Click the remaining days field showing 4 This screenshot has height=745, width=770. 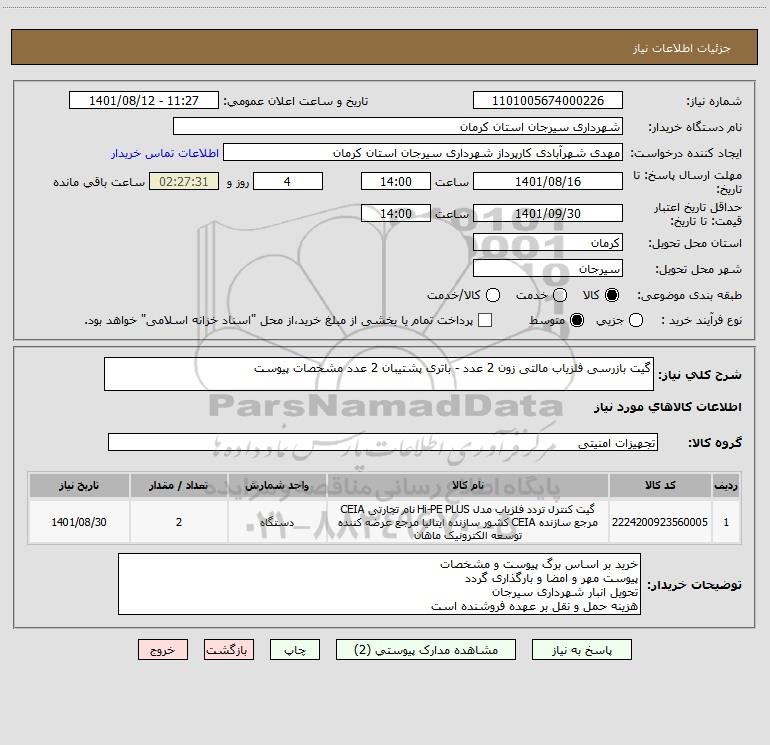(288, 181)
